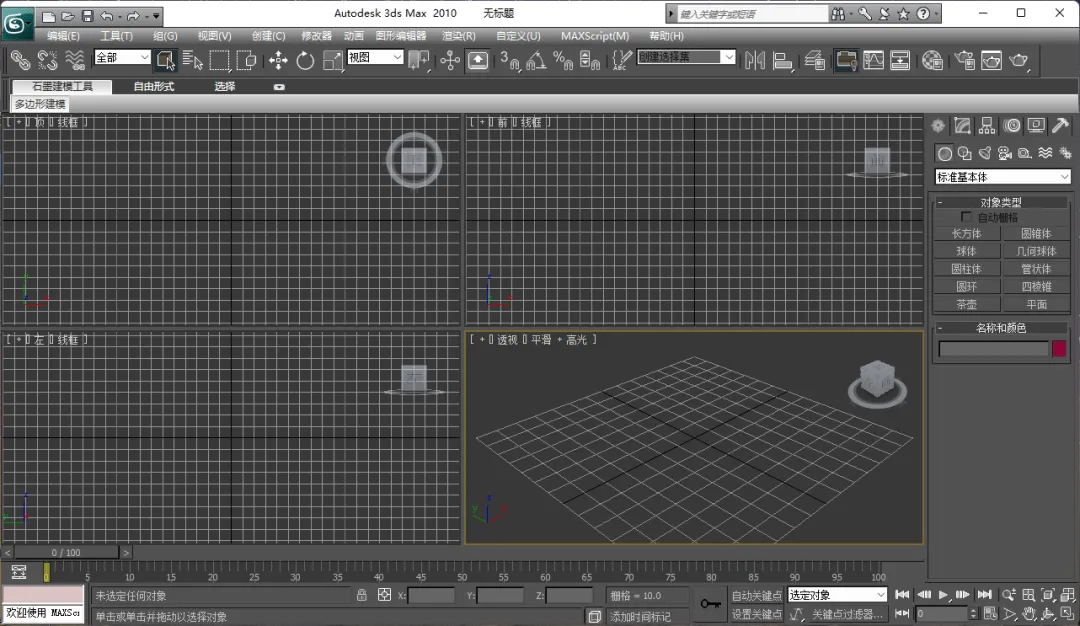Click the 长方体 box primitive button

pyautogui.click(x=966, y=234)
